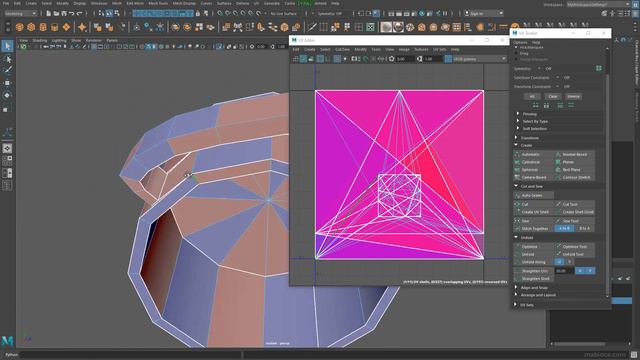This screenshot has width=640, height=360.
Task: Create a polygon cube from the shelf
Action: coord(31,27)
